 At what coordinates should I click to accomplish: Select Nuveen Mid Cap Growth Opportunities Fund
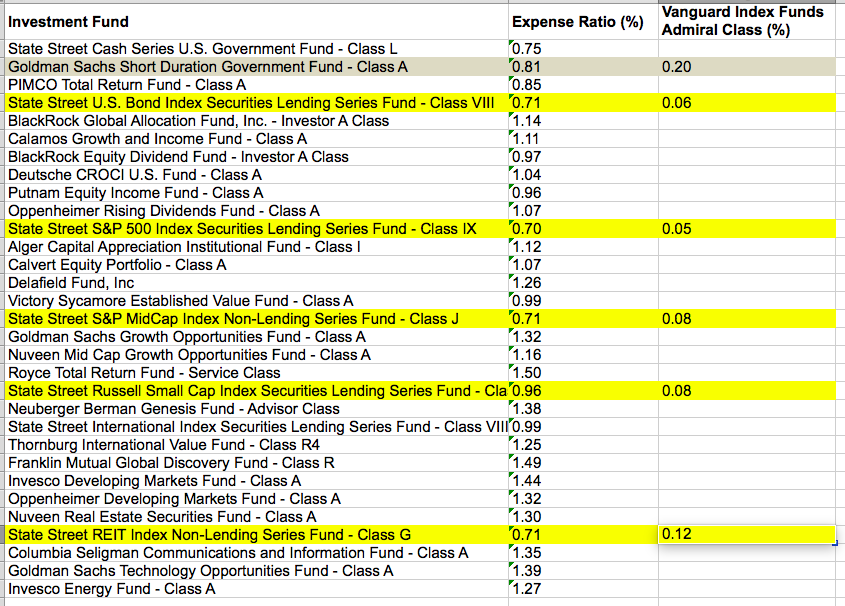(x=257, y=355)
